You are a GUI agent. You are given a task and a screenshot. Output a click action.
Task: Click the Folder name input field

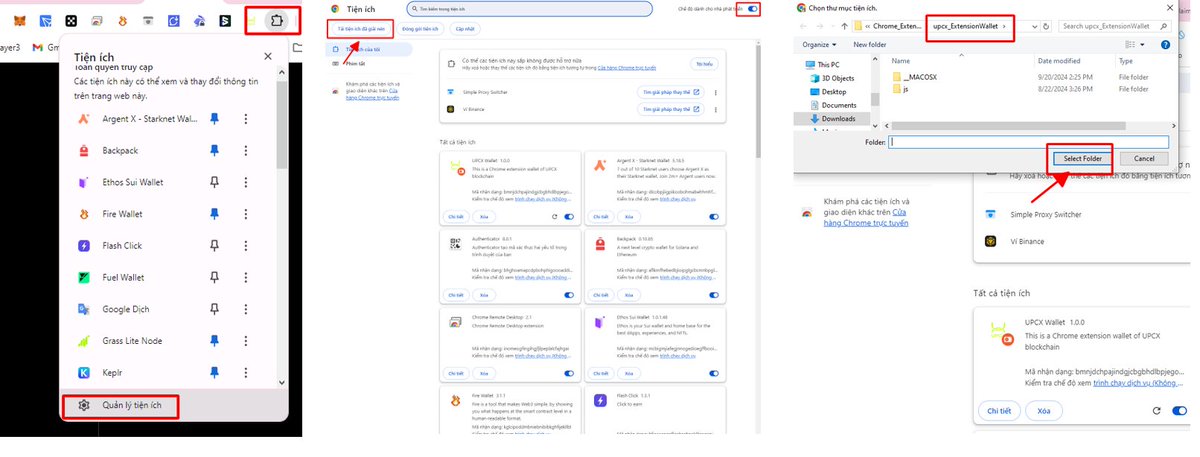1028,142
